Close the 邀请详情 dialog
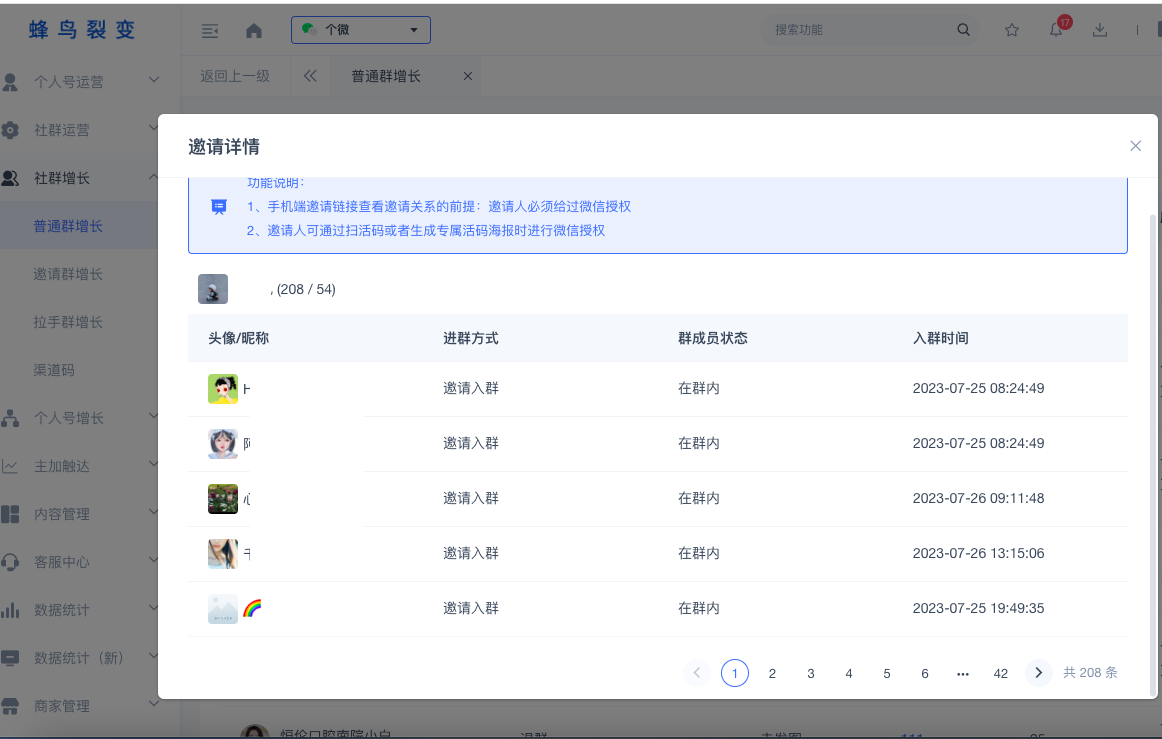This screenshot has height=739, width=1162. pyautogui.click(x=1135, y=146)
